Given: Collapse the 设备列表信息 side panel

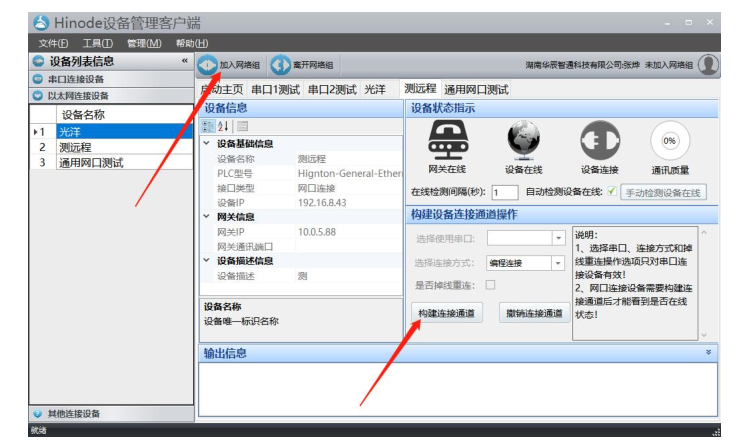Looking at the screenshot, I should coord(184,61).
